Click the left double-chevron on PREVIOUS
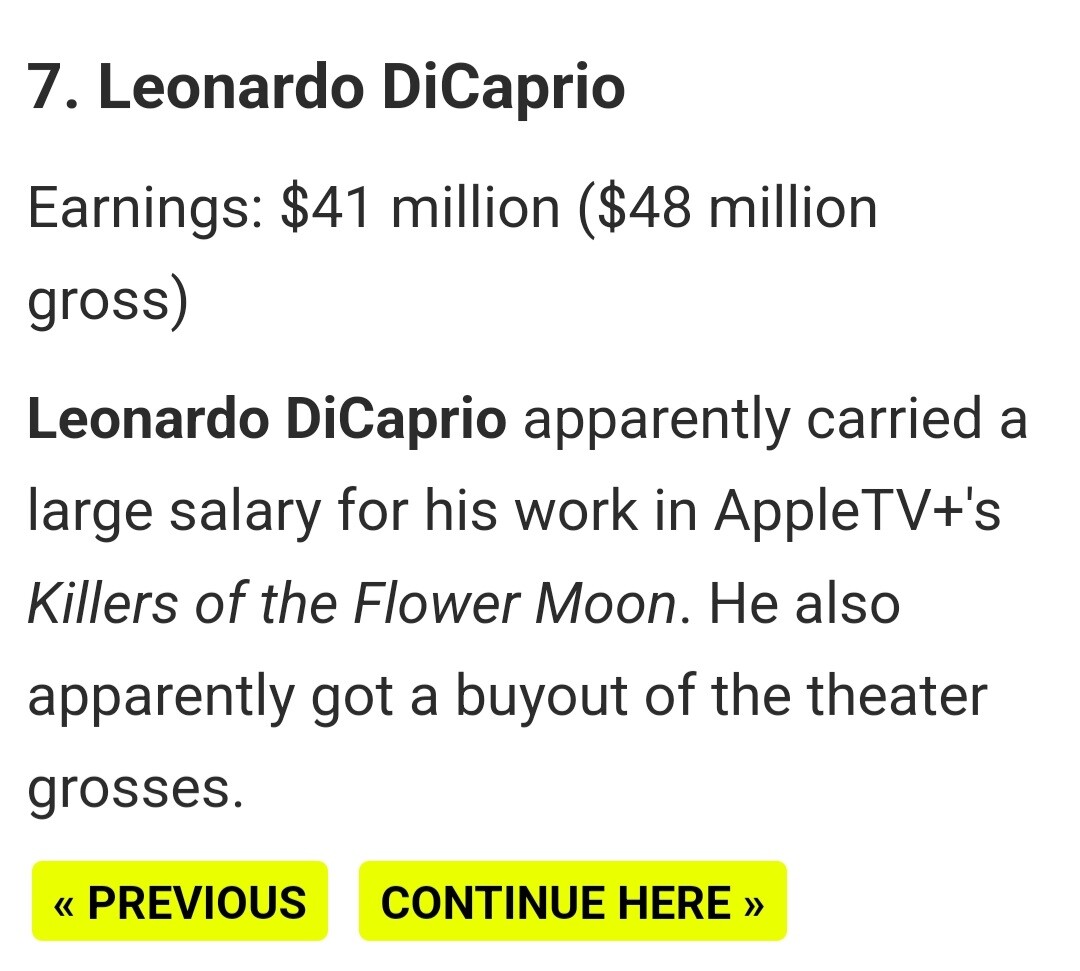Screen dimensions: 1080x971 tap(64, 902)
